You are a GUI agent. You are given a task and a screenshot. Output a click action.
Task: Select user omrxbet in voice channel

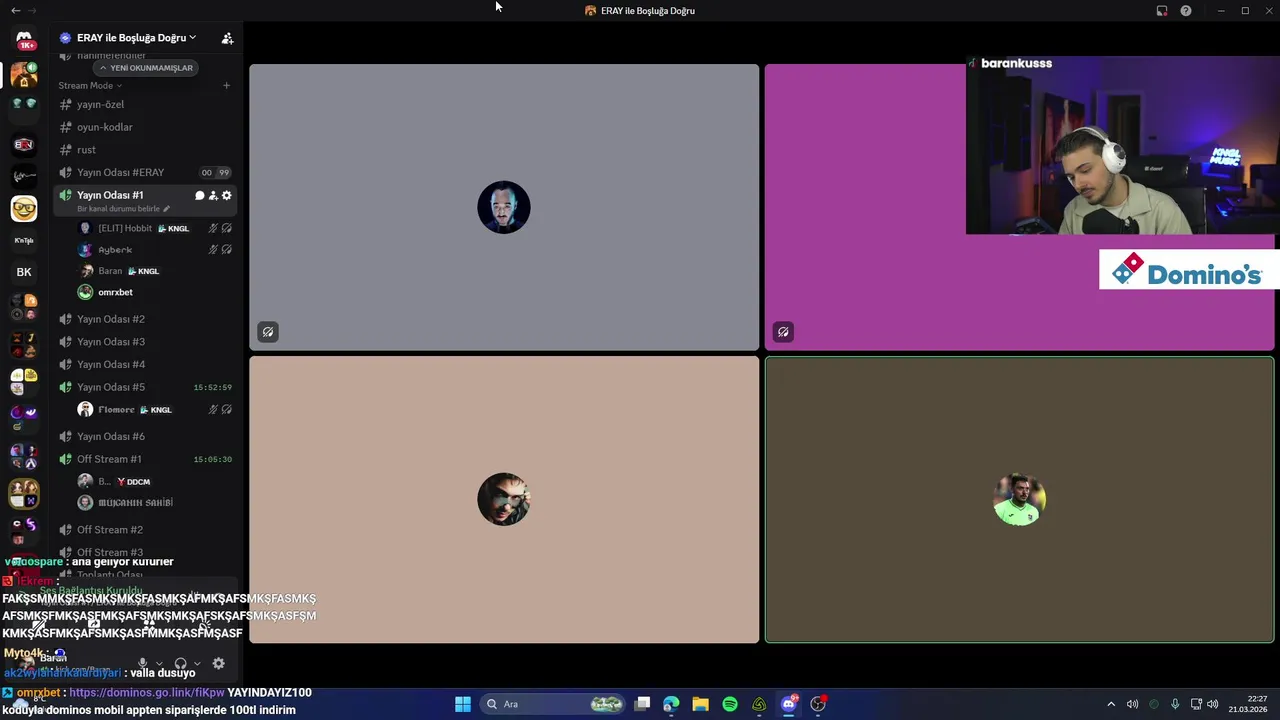coord(155,292)
